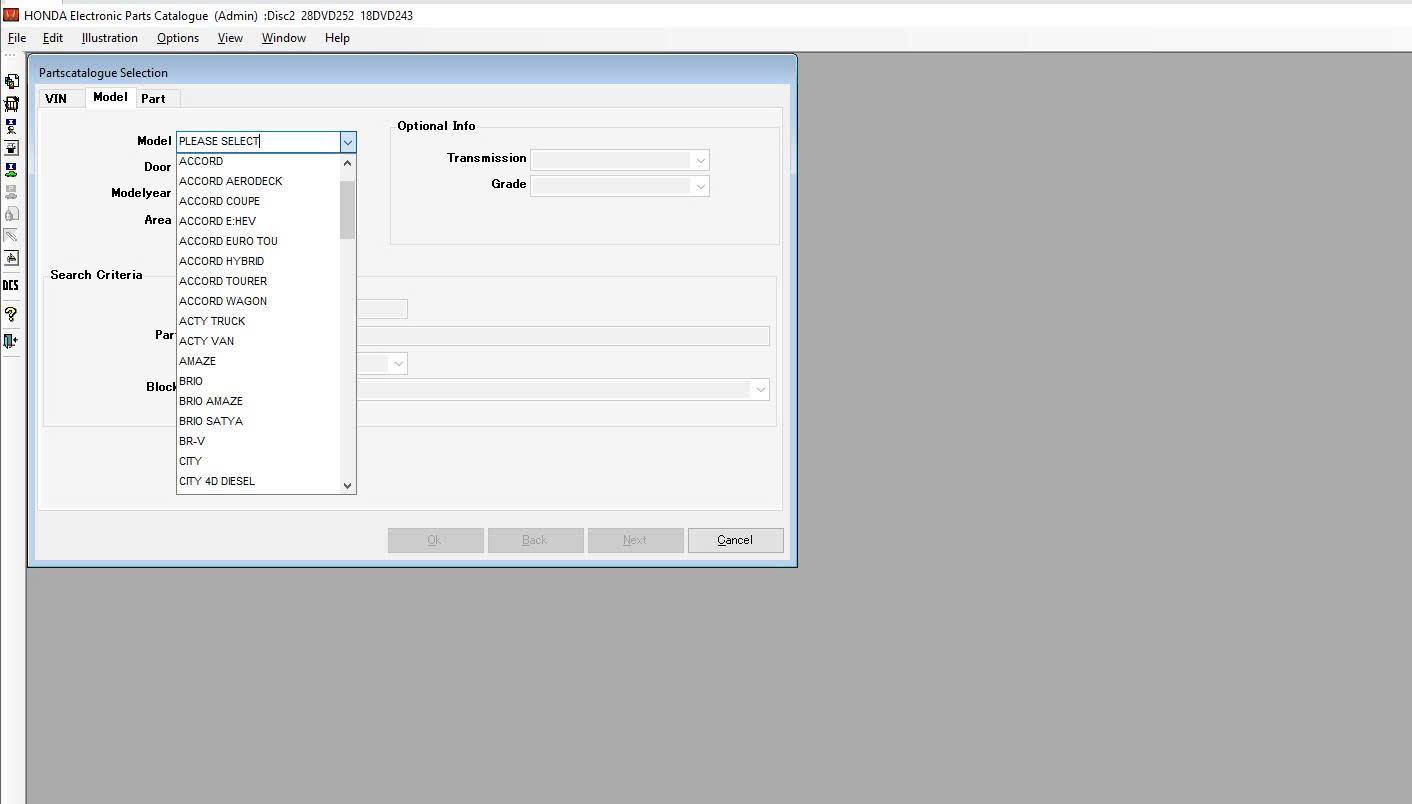
Task: Open the small dropdown above Block field
Action: pyautogui.click(x=398, y=363)
